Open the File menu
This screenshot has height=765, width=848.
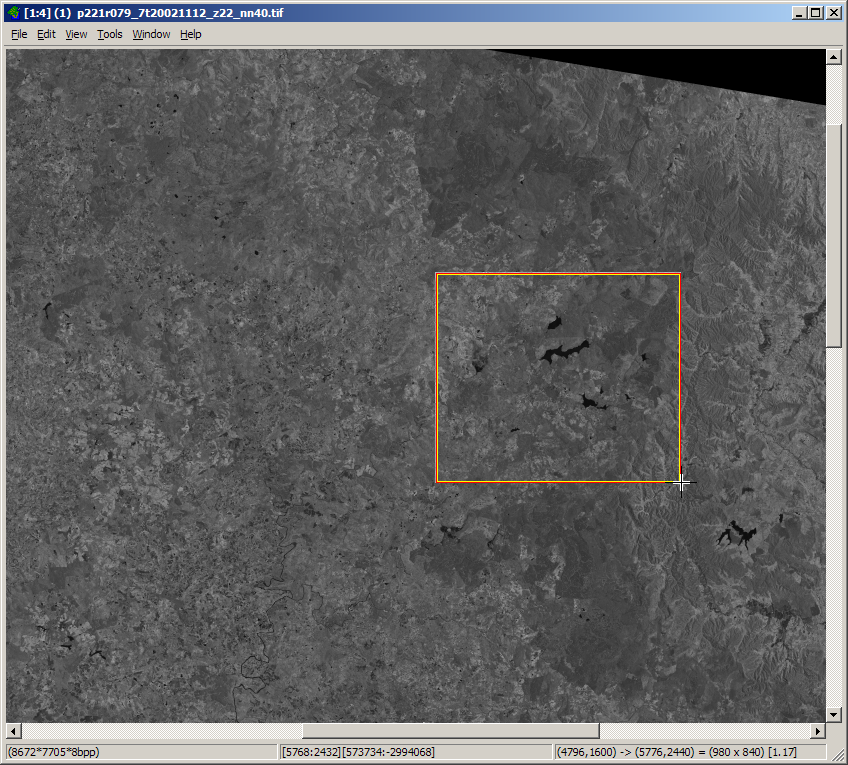pos(19,34)
